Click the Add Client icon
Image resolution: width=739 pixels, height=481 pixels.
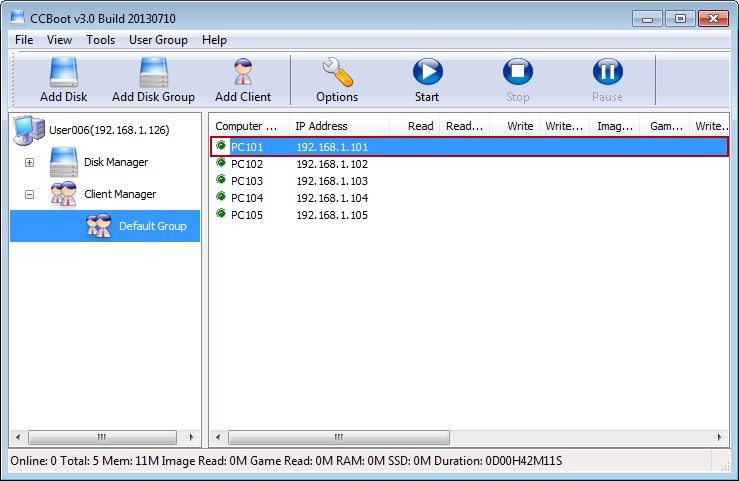(243, 73)
